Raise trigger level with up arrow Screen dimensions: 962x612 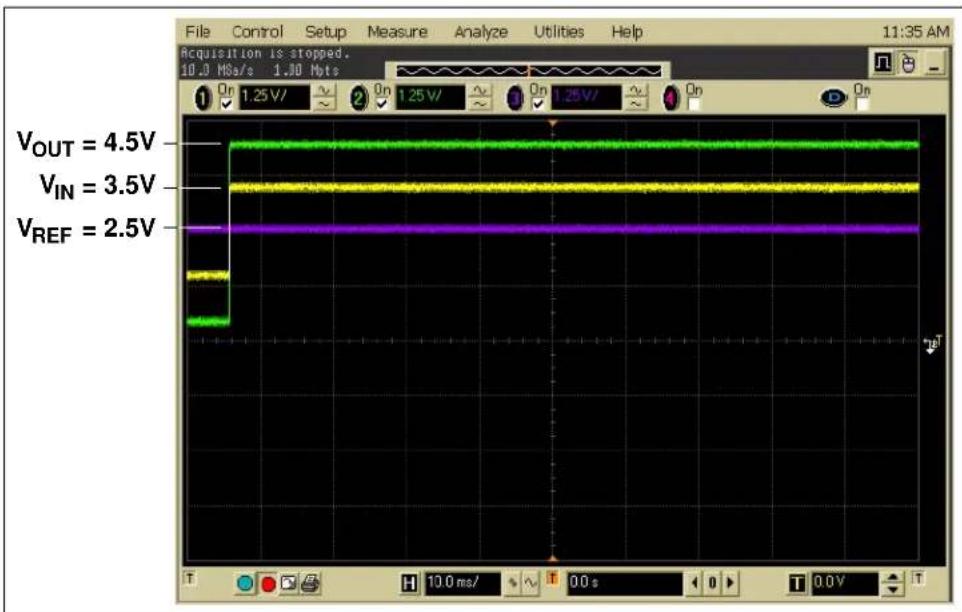coord(893,578)
